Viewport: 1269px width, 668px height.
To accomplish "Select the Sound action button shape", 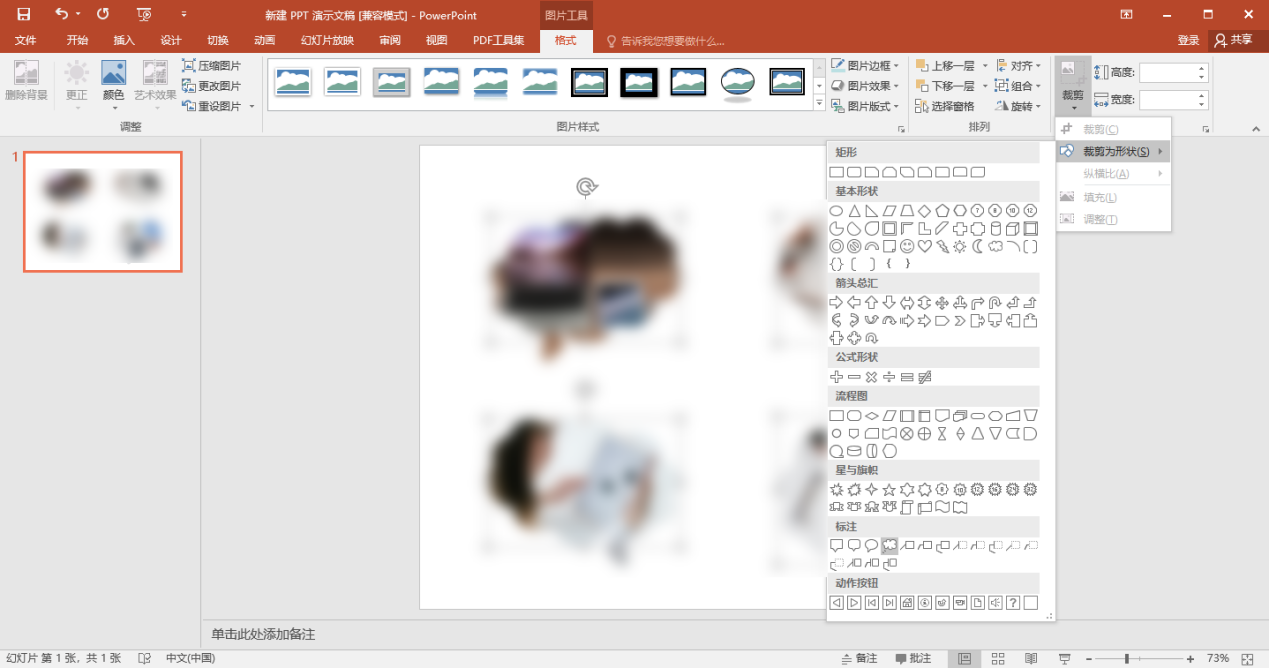I will (995, 602).
